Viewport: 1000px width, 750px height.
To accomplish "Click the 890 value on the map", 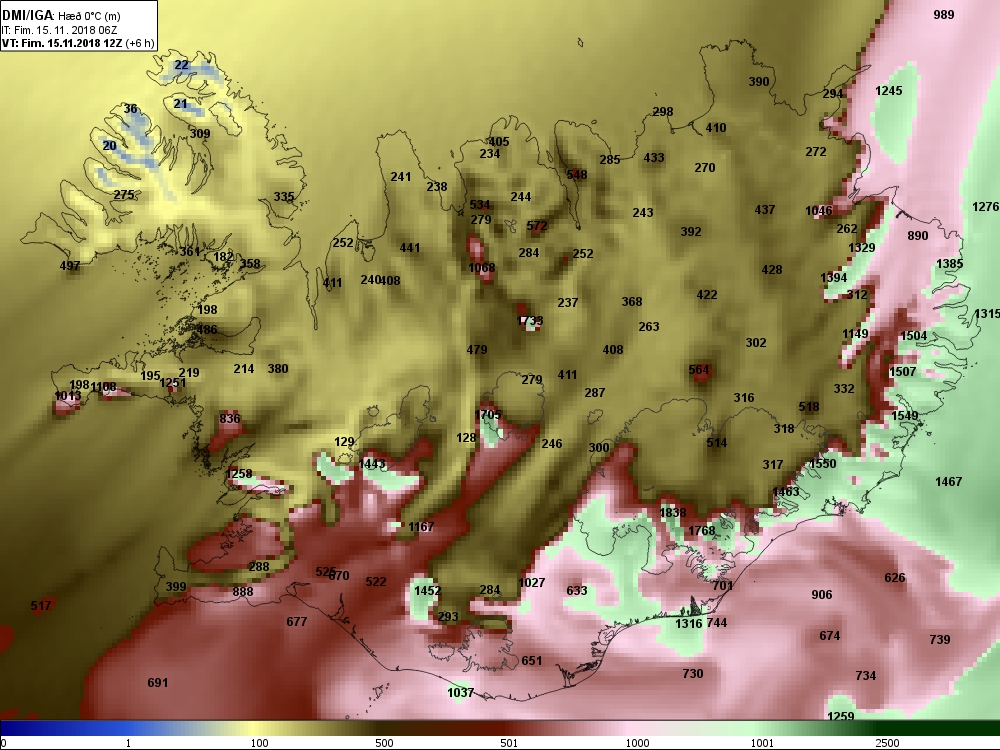I will (x=918, y=236).
